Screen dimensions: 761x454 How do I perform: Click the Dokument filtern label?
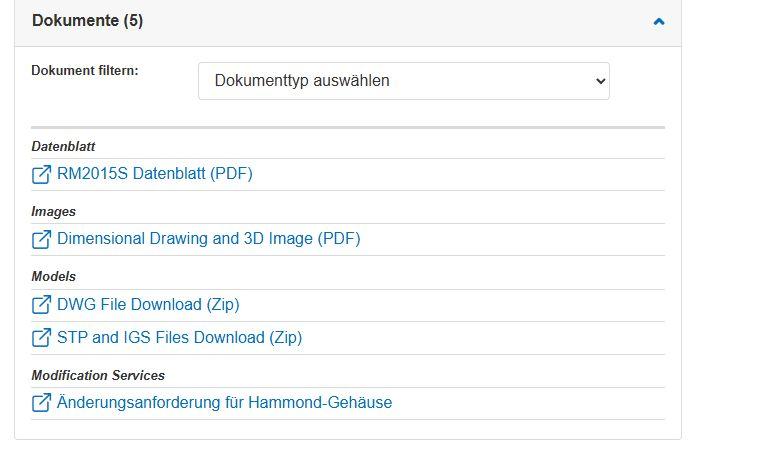pyautogui.click(x=85, y=70)
